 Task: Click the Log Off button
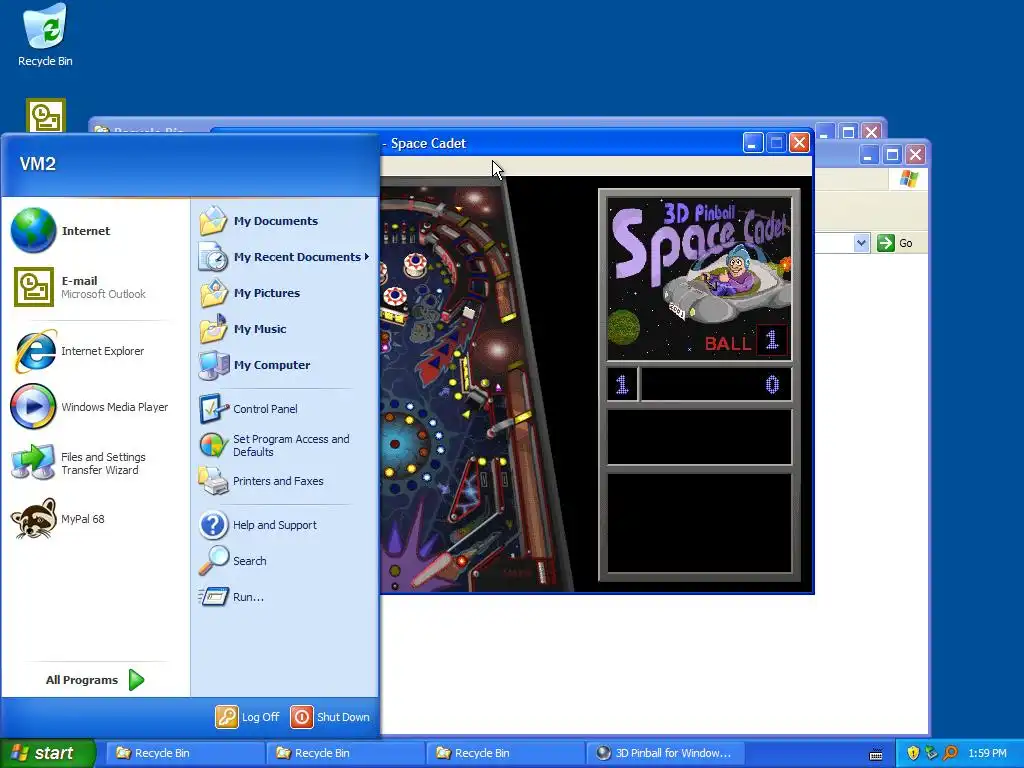point(248,717)
